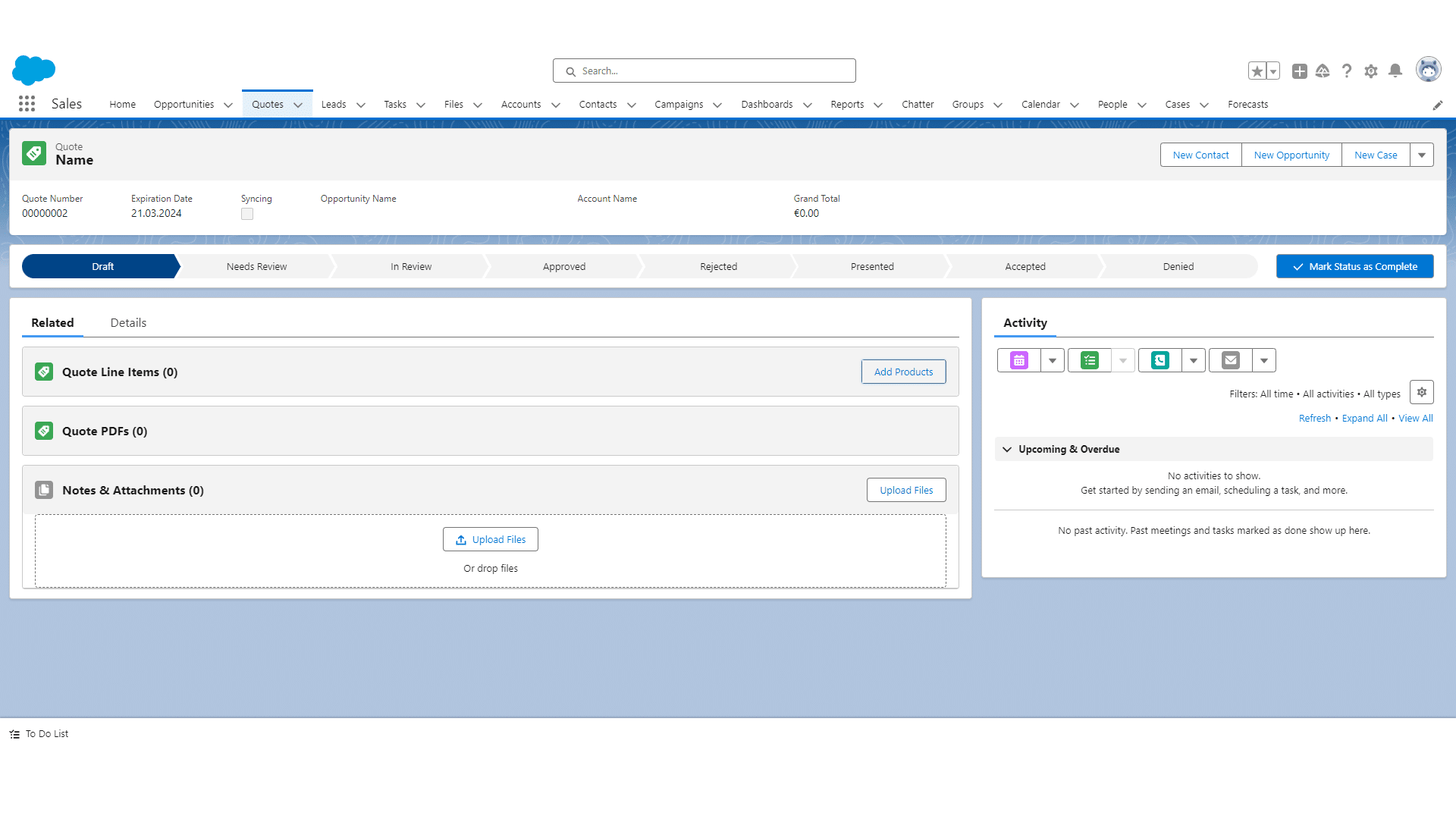Click the Quote PDFs icon
This screenshot has width=1456, height=819.
tap(44, 431)
